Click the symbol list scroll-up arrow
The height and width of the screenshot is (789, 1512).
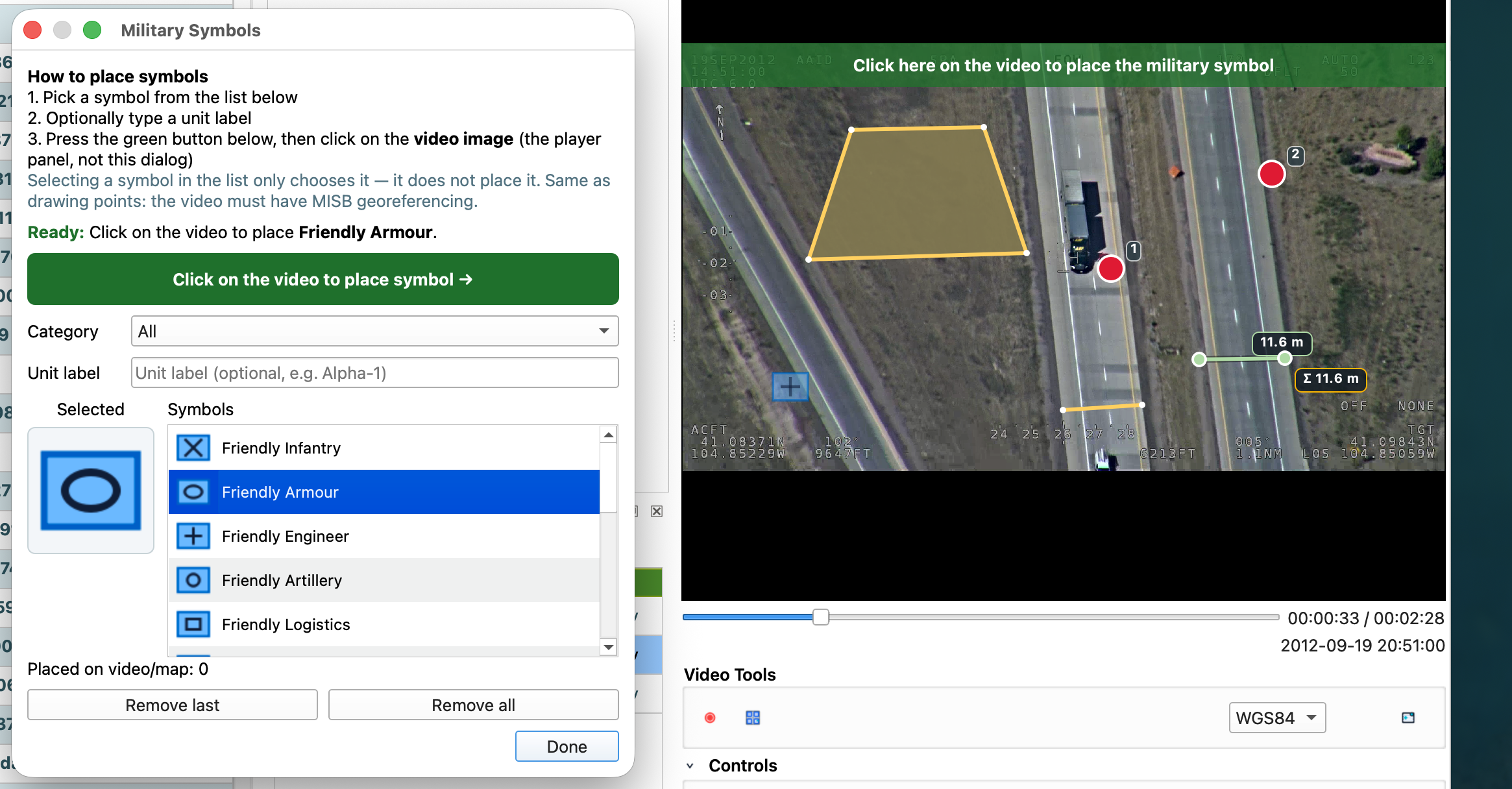pos(608,435)
